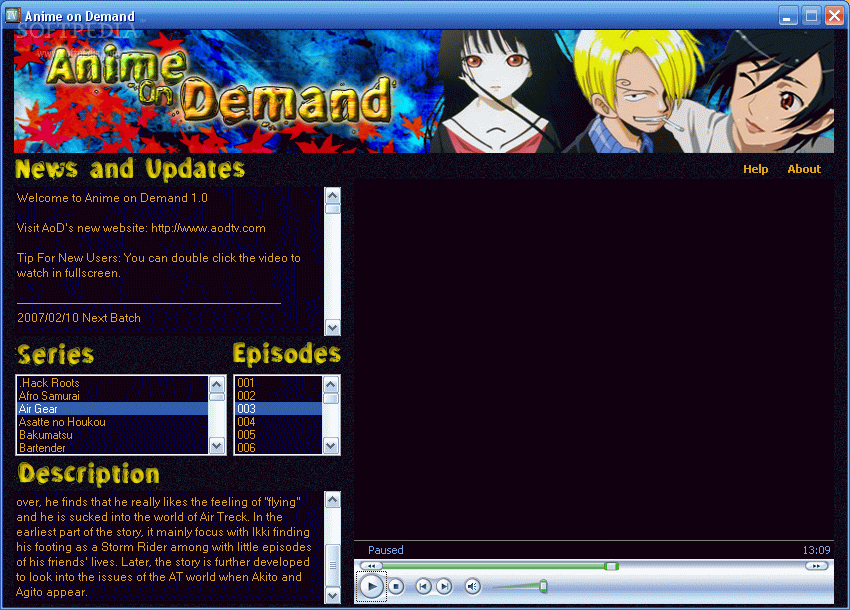This screenshot has height=610, width=850.
Task: Skip to the previous track
Action: pos(423,586)
